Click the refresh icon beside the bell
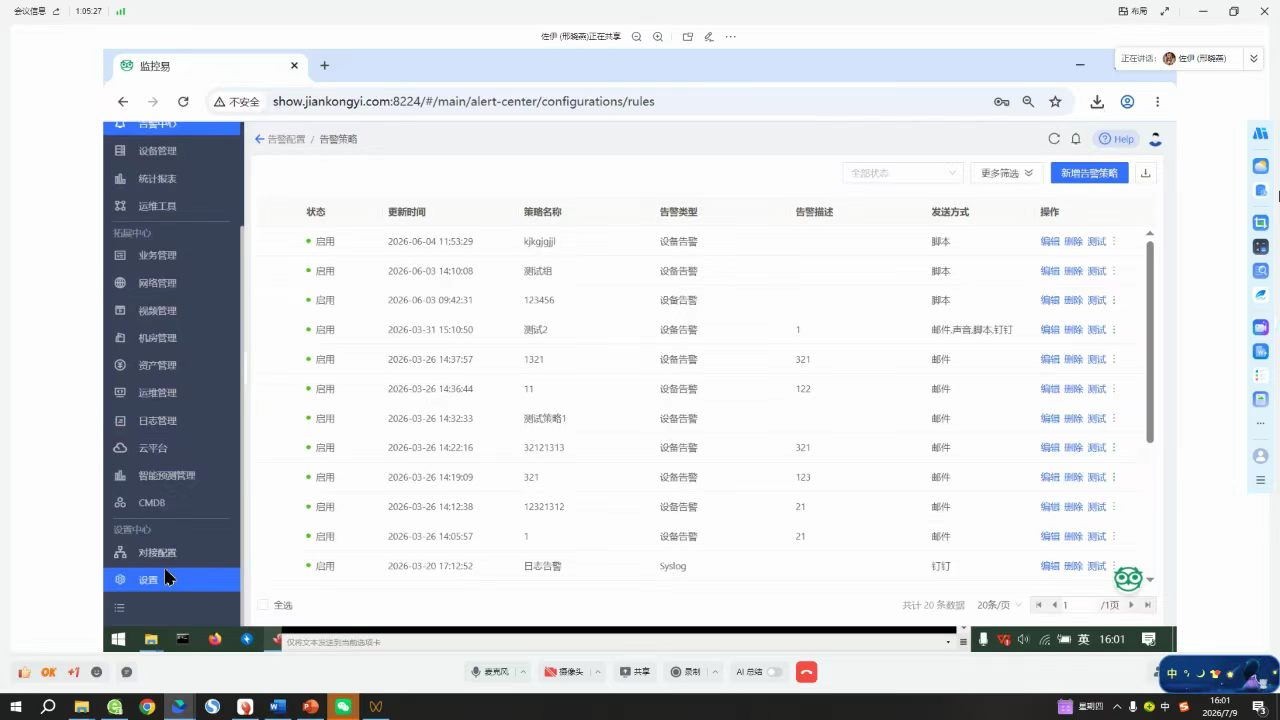This screenshot has height=720, width=1280. 1053,139
